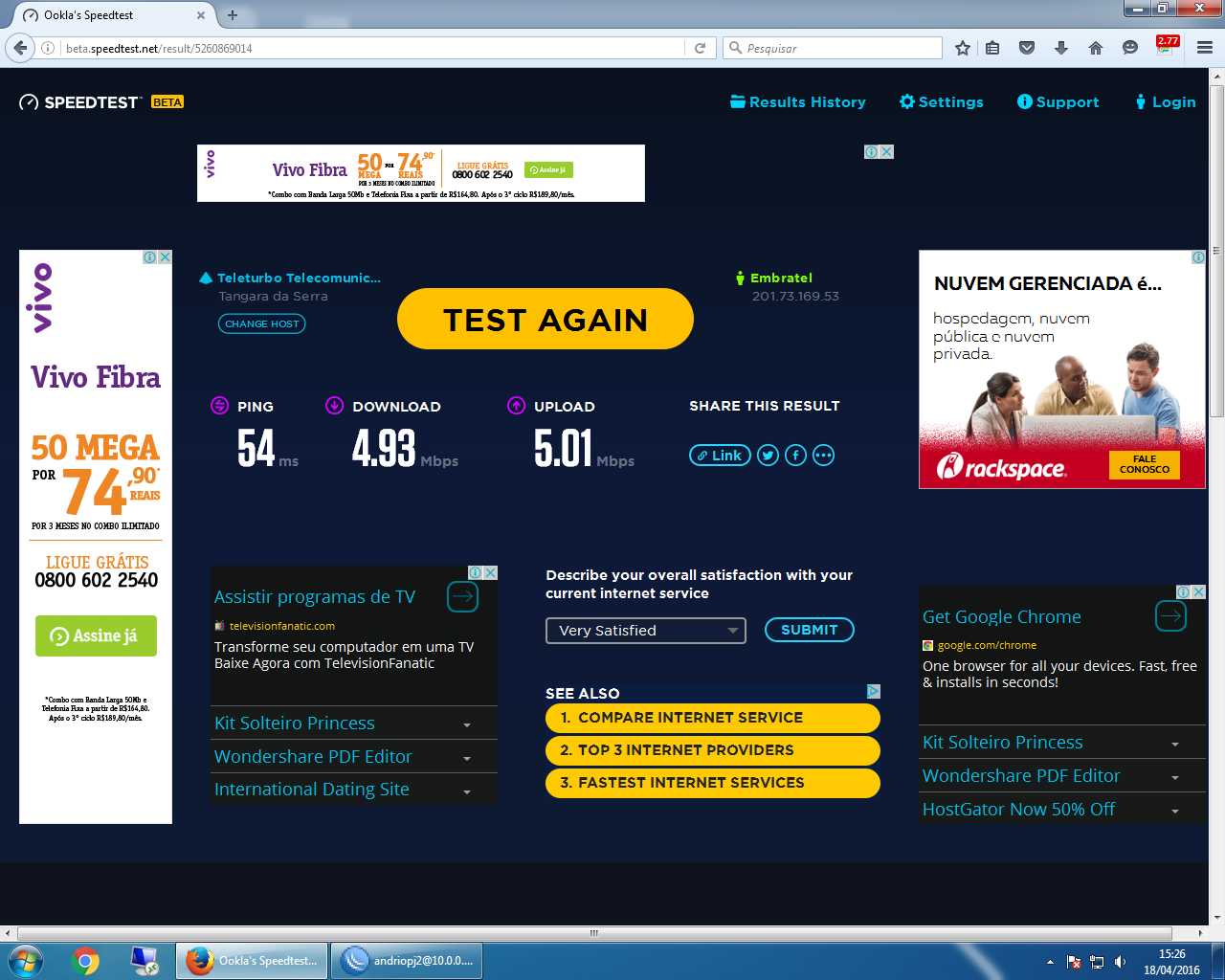Screen dimensions: 1225x980
Task: Open the Firefox downloads arrow
Action: click(1061, 48)
